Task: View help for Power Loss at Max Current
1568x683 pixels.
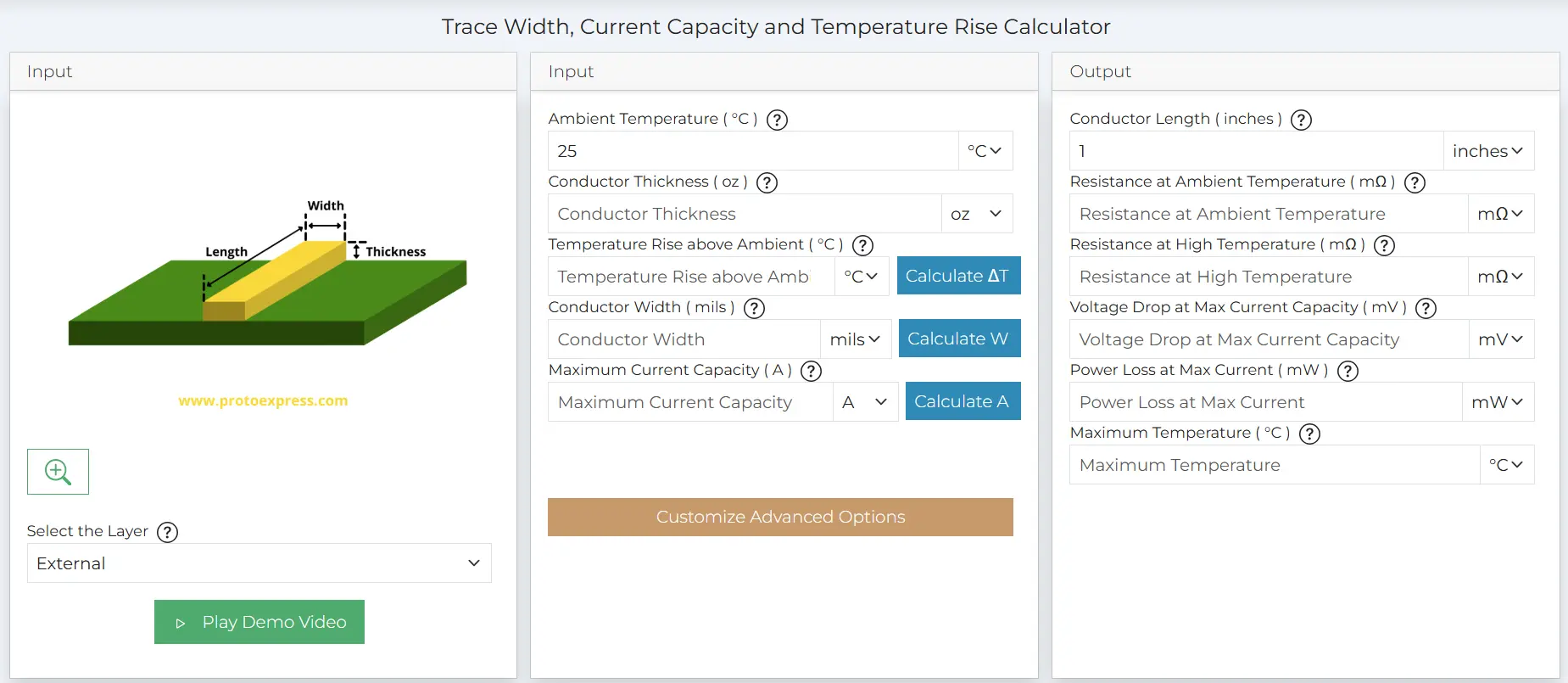Action: coord(1348,371)
